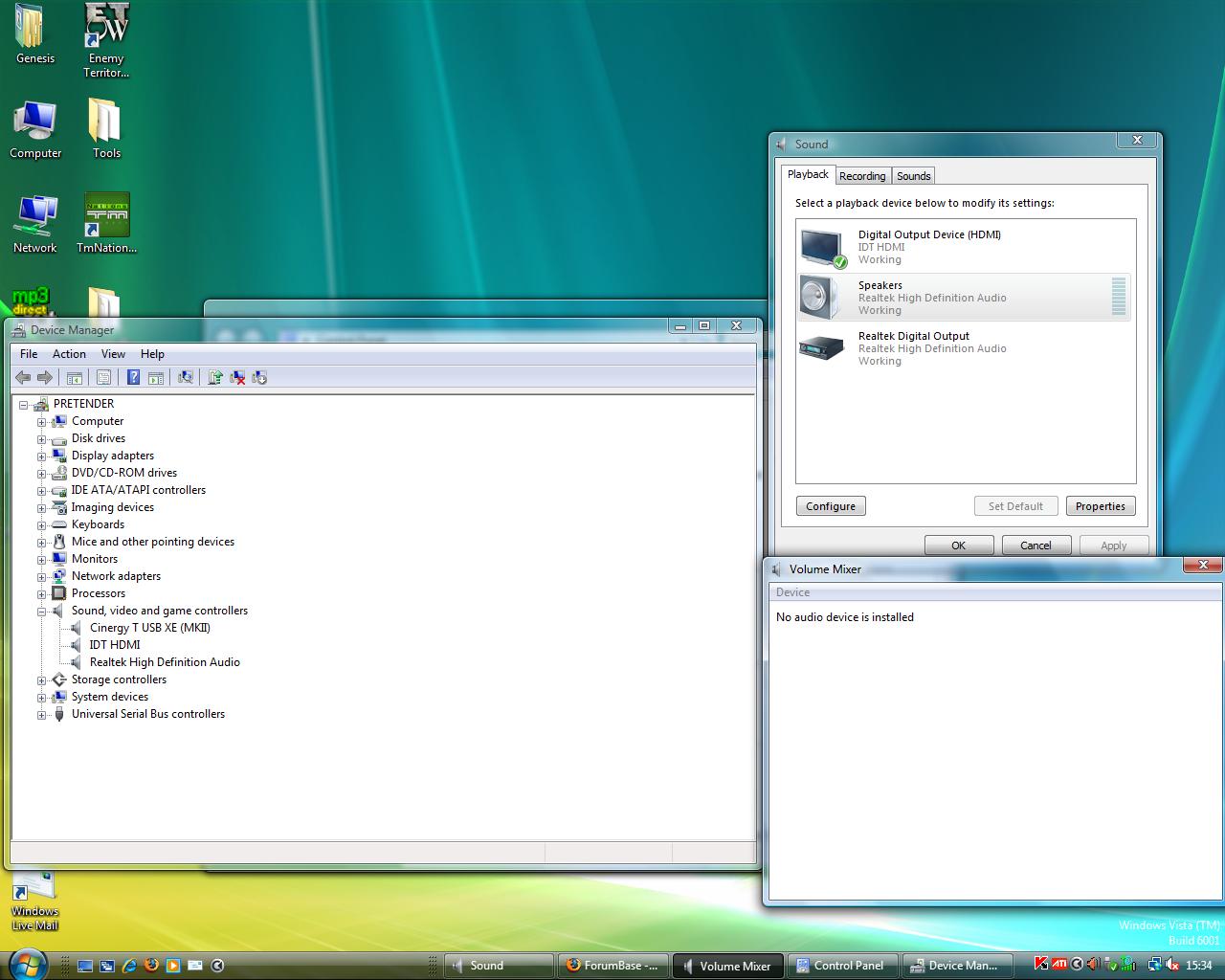This screenshot has width=1225, height=980.
Task: Open the Properties toolbar icon in Device Manager
Action: pyautogui.click(x=104, y=377)
